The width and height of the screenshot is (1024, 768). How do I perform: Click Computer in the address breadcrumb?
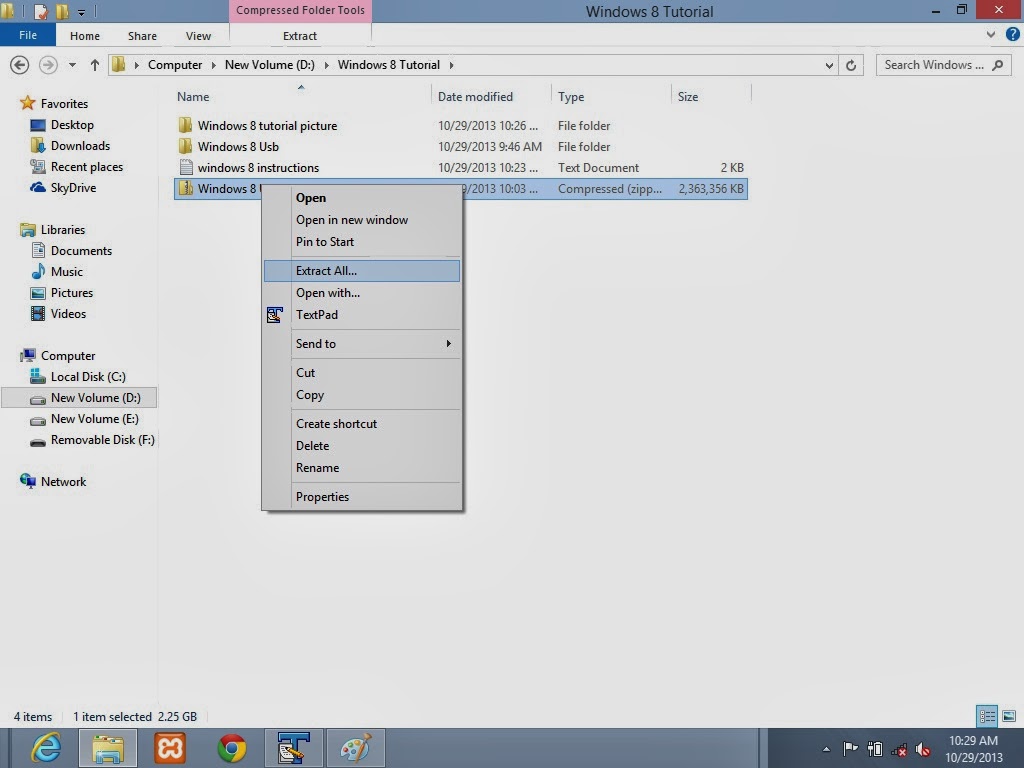(x=175, y=65)
